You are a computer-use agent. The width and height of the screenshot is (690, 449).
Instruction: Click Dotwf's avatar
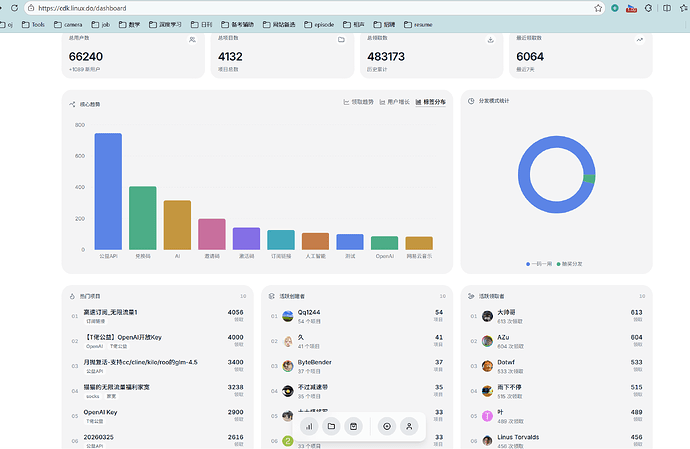click(x=487, y=366)
